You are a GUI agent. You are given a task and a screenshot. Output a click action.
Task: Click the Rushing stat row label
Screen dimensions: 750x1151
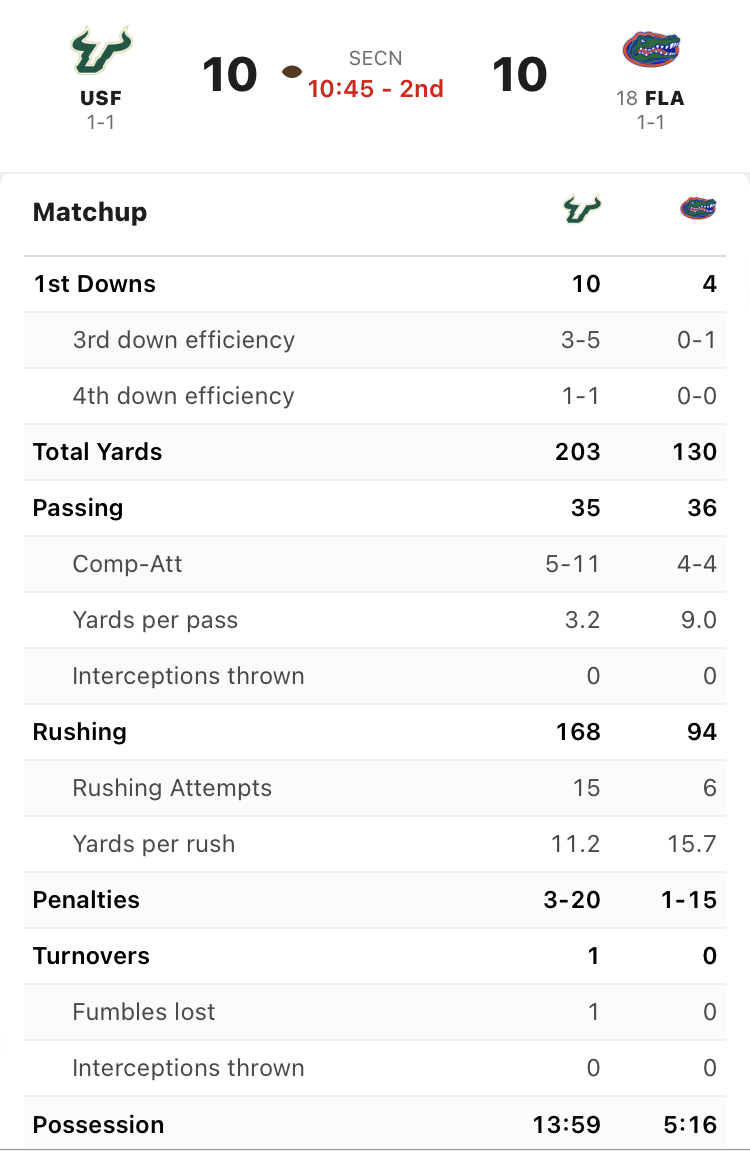point(80,732)
